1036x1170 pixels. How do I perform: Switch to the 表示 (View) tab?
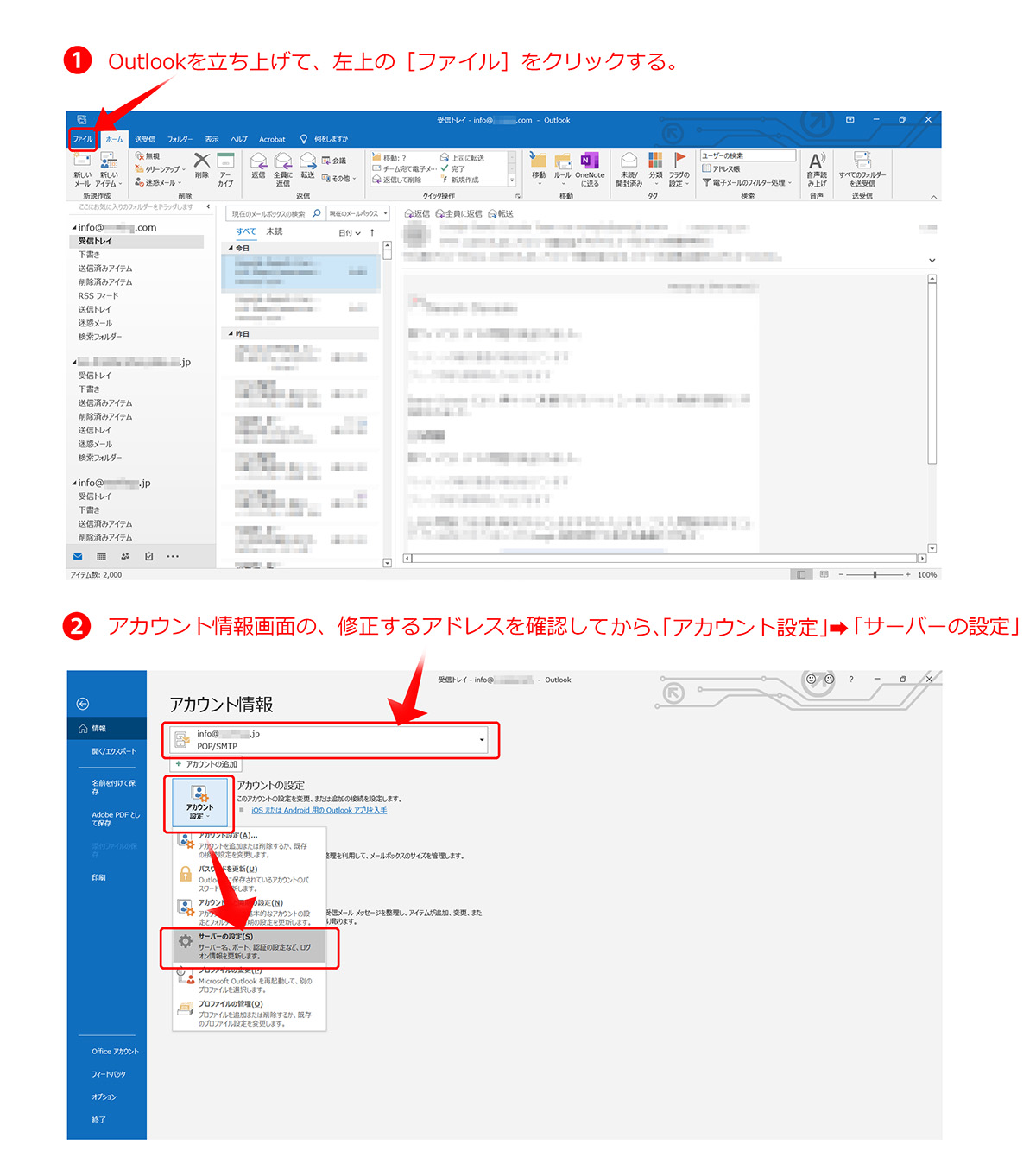(212, 139)
